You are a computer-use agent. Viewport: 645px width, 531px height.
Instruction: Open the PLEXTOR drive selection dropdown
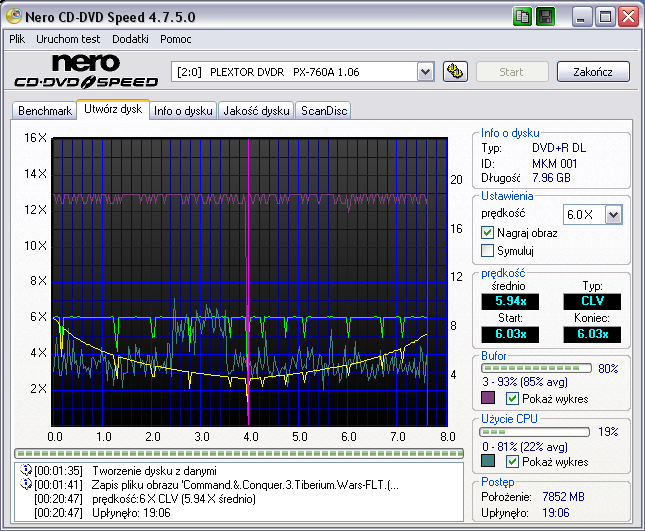[425, 72]
